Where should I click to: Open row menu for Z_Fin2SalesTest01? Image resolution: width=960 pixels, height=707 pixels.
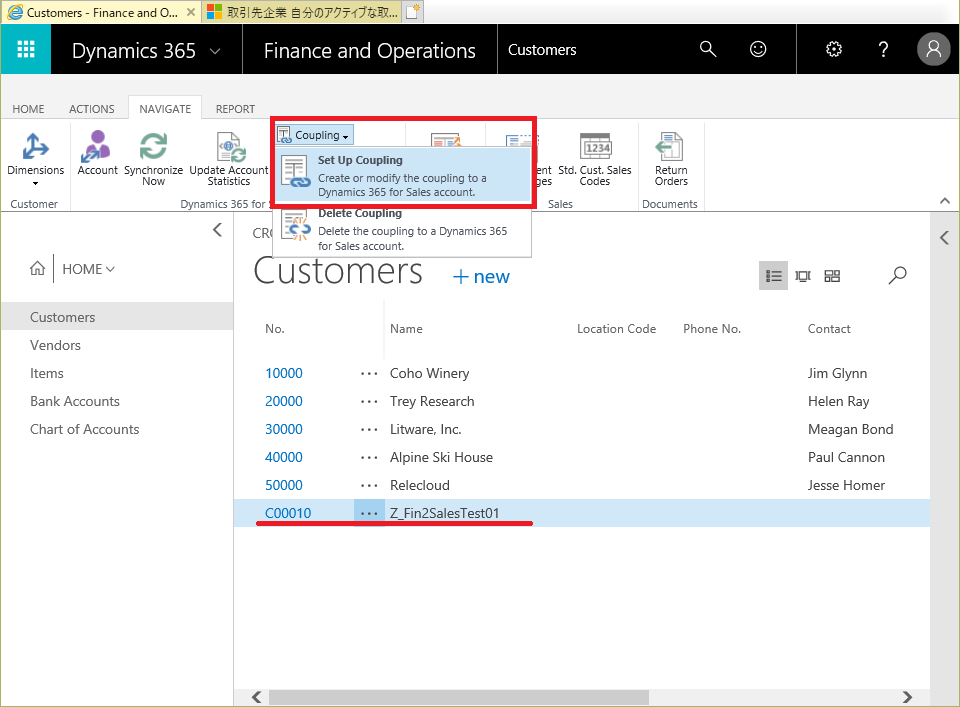[369, 513]
